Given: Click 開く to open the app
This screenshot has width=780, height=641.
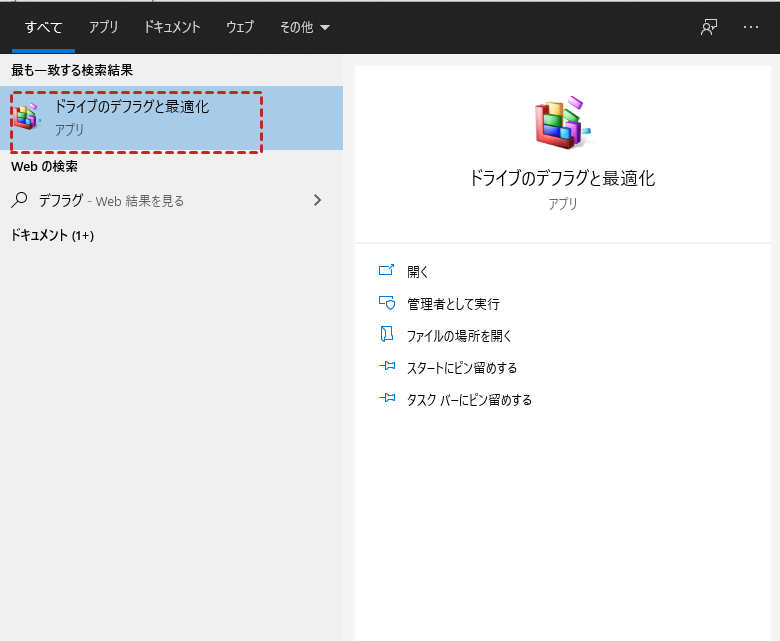Looking at the screenshot, I should pos(417,272).
